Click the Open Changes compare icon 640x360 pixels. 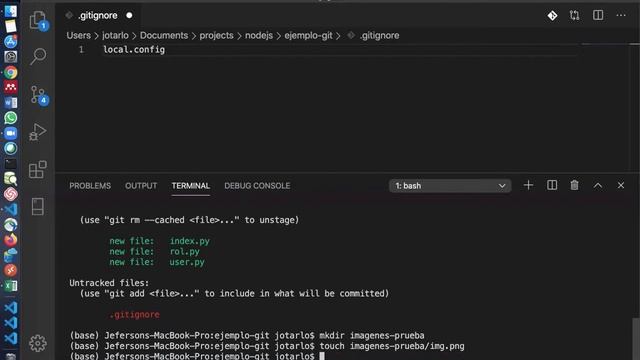tap(575, 16)
